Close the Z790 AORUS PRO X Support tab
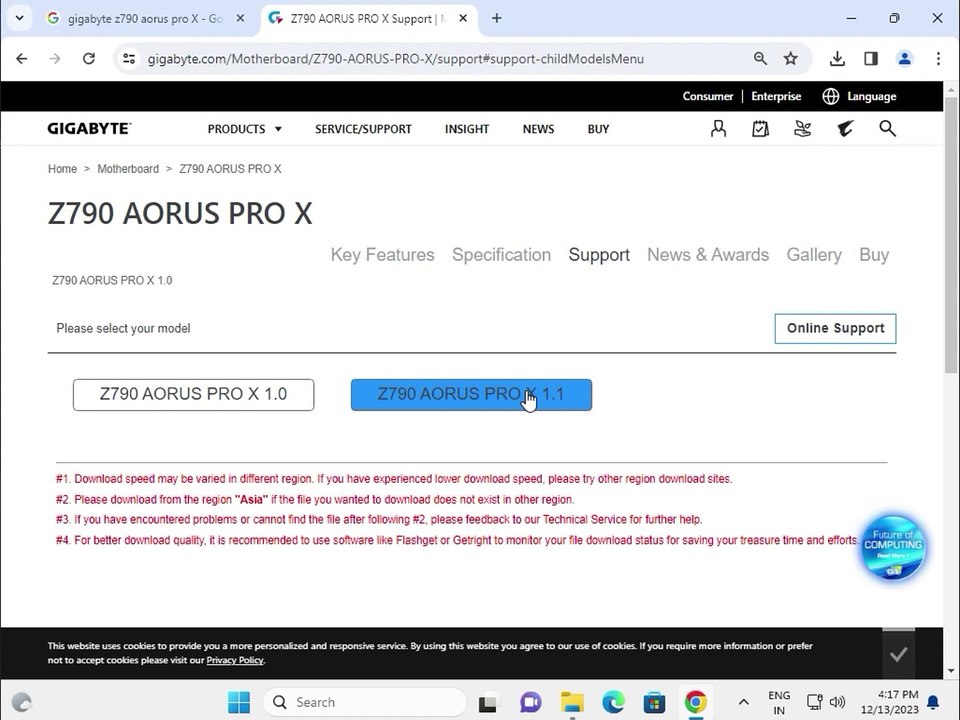This screenshot has height=720, width=960. coord(463,18)
